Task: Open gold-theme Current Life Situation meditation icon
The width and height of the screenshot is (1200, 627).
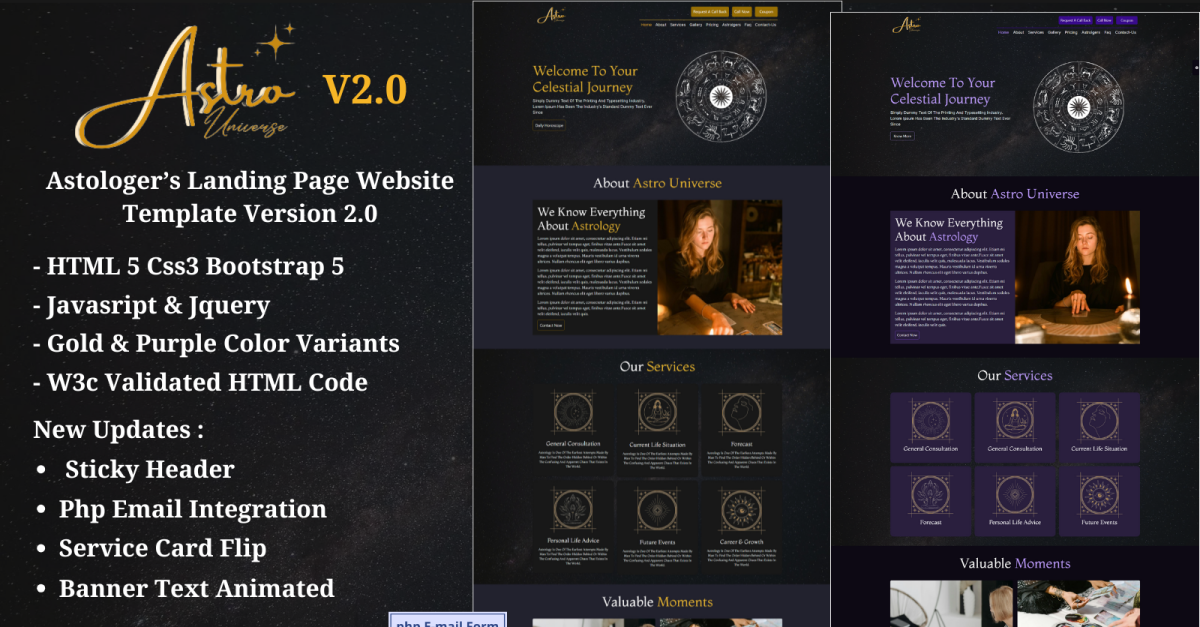Action: point(657,411)
